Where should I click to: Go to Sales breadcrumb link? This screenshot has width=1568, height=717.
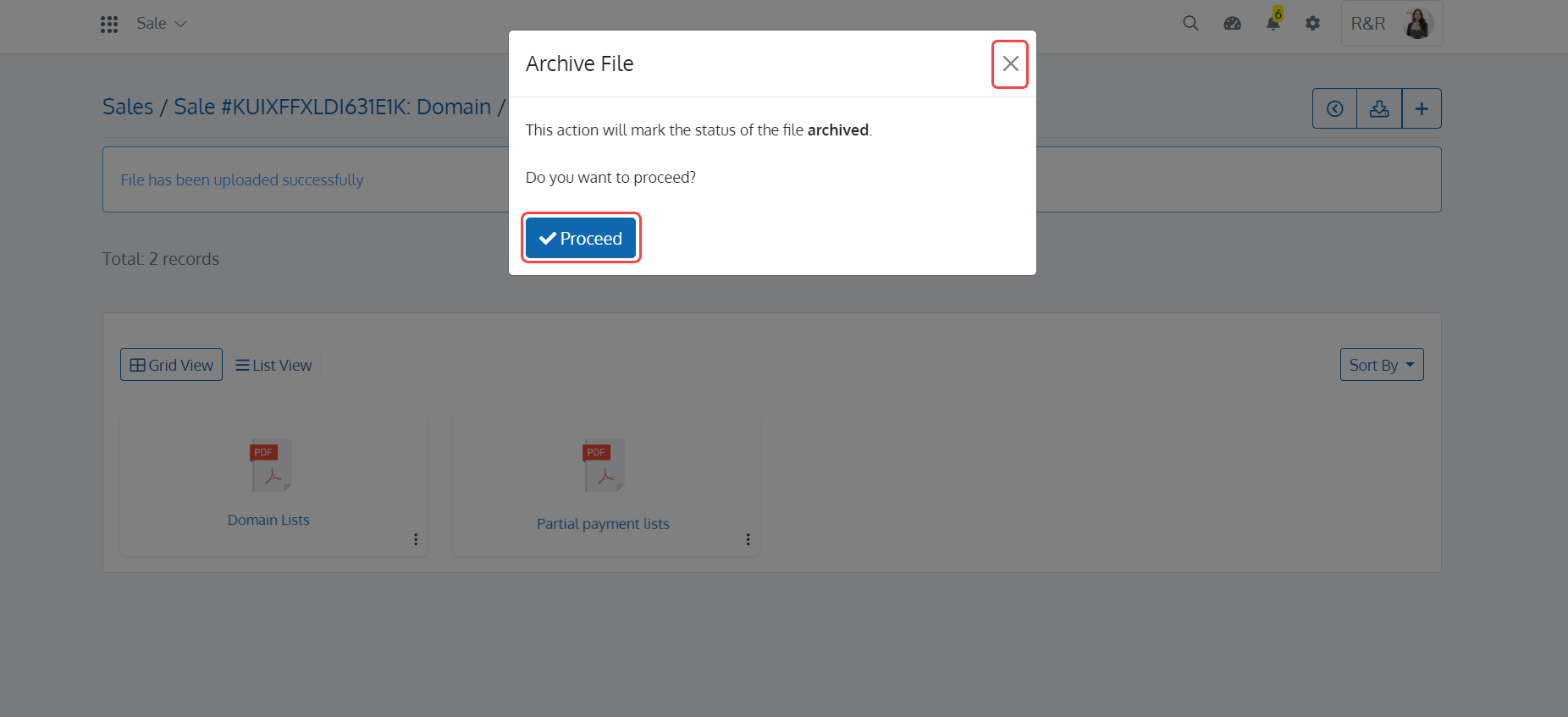coord(128,107)
